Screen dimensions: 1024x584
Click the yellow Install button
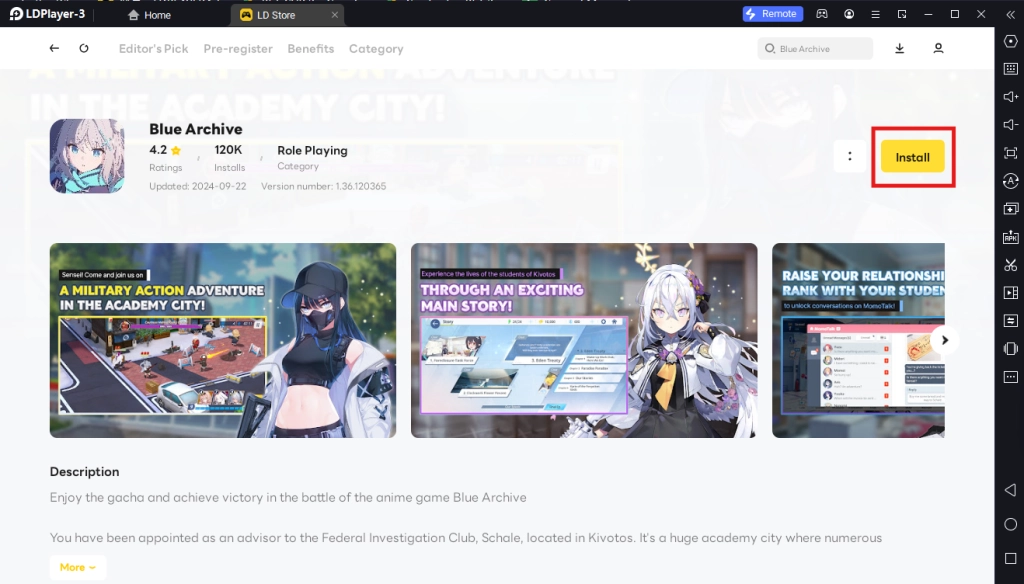pyautogui.click(x=912, y=157)
